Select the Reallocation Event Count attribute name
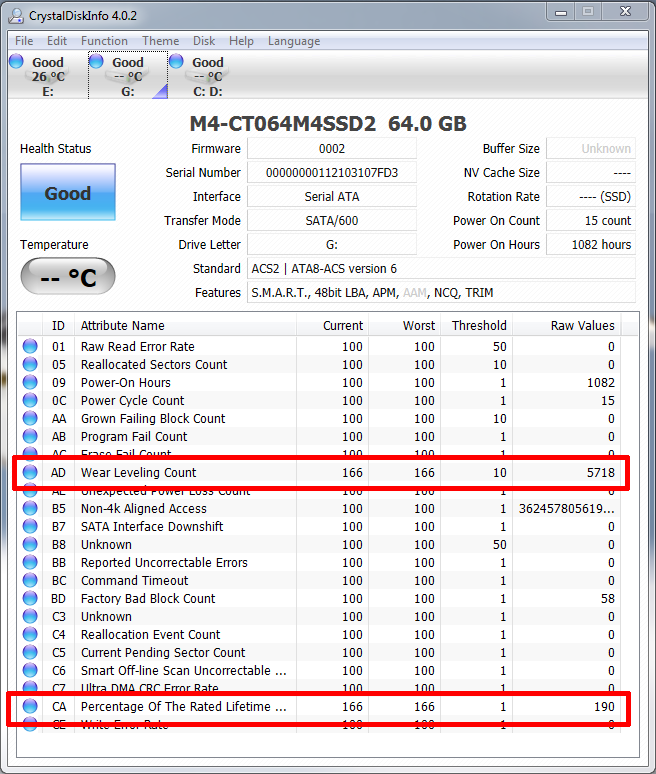Viewport: 656px width, 774px height. (151, 634)
